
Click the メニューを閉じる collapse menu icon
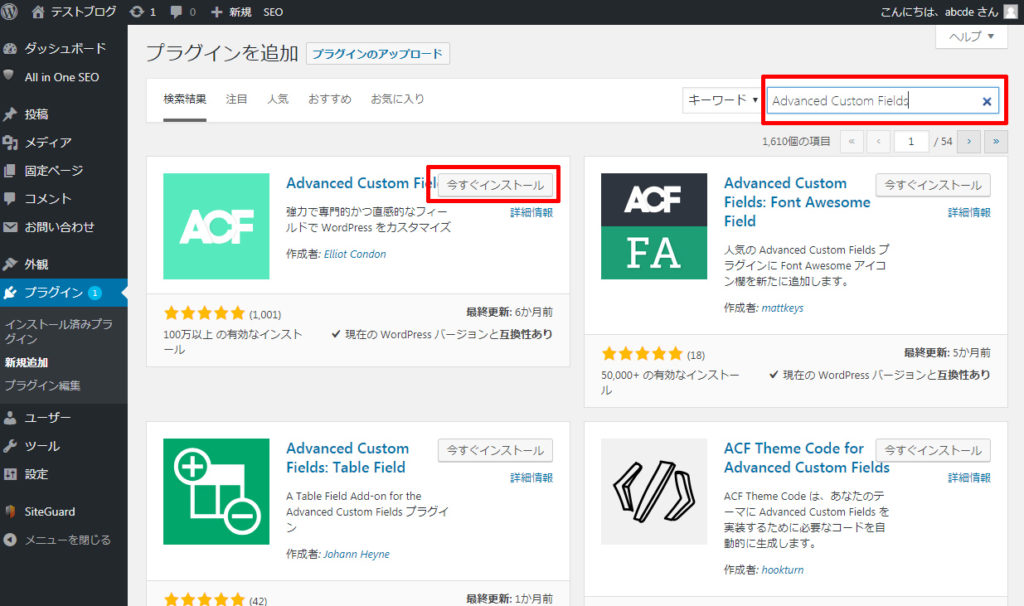tap(11, 540)
